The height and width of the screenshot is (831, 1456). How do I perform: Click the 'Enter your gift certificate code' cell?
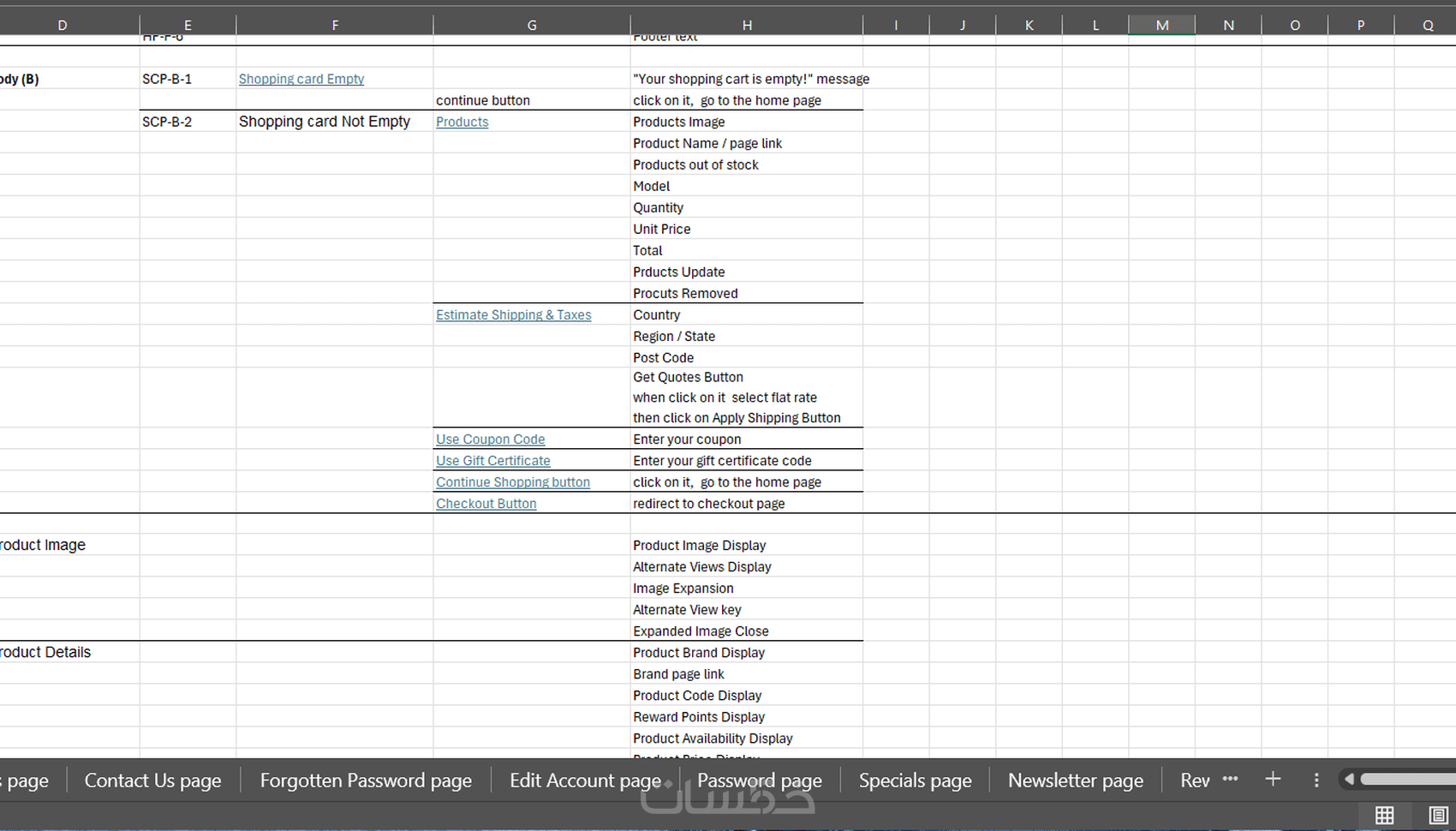coord(747,460)
